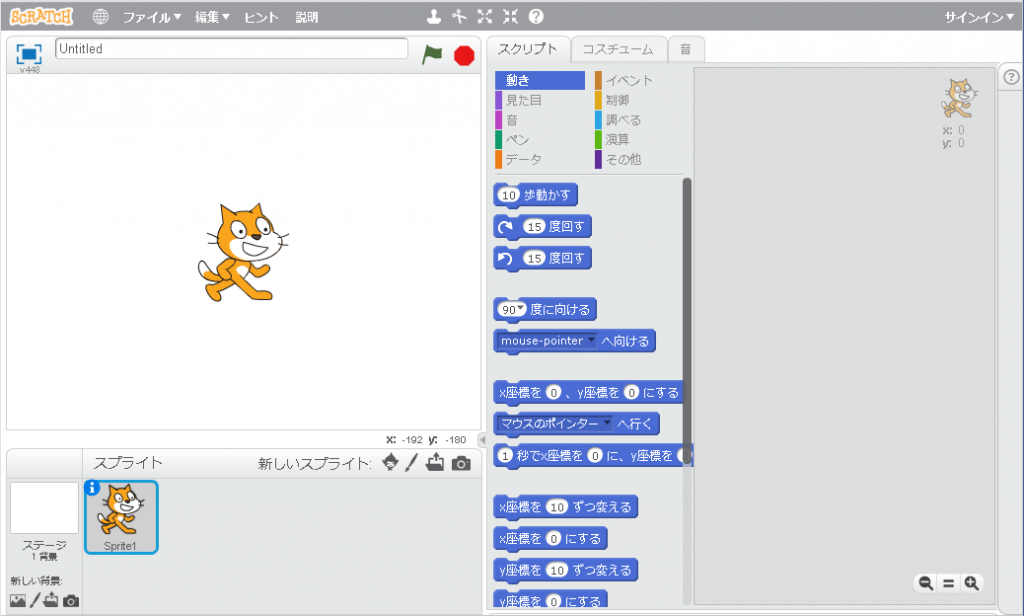Add new sprite from camera
Image resolution: width=1024 pixels, height=616 pixels.
pyautogui.click(x=460, y=463)
